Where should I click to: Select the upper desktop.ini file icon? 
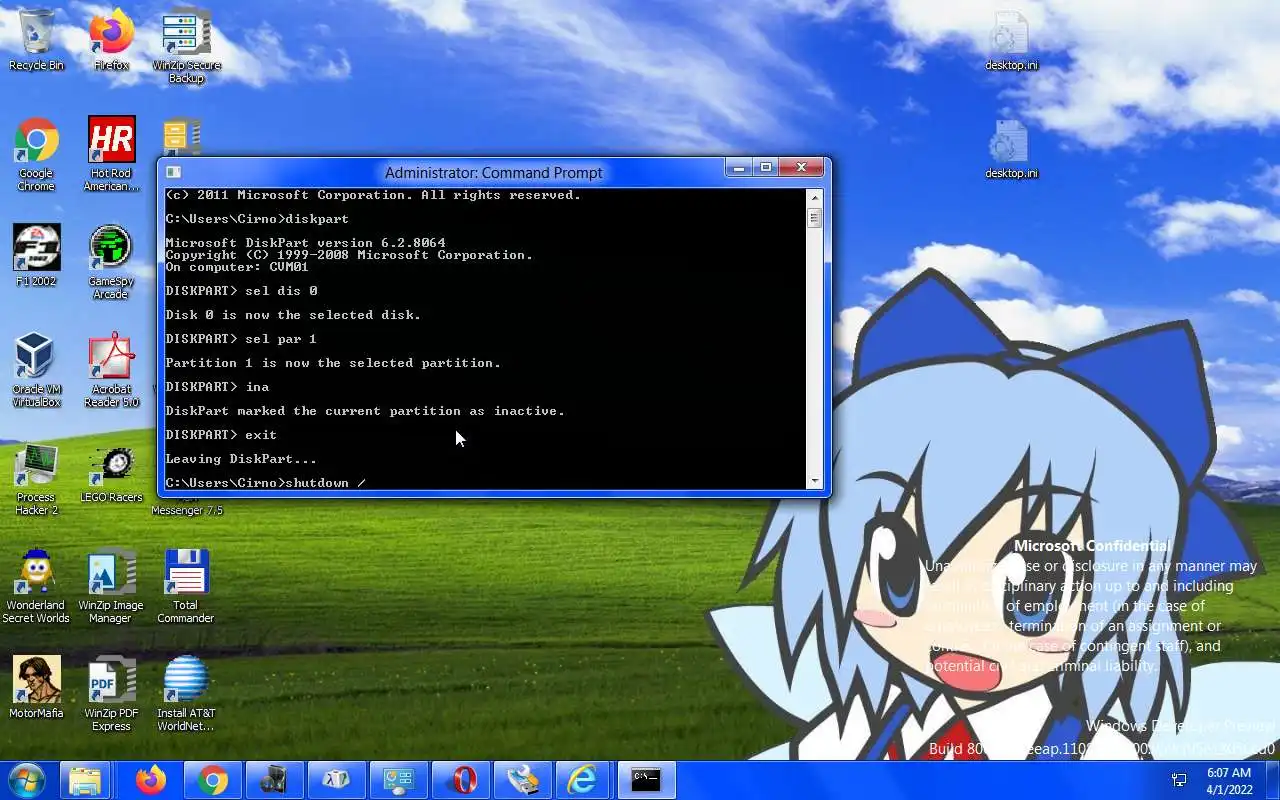coord(1010,42)
